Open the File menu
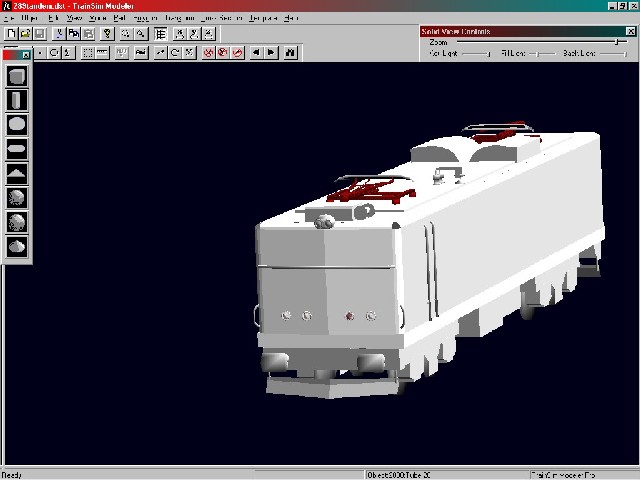 pos(8,18)
